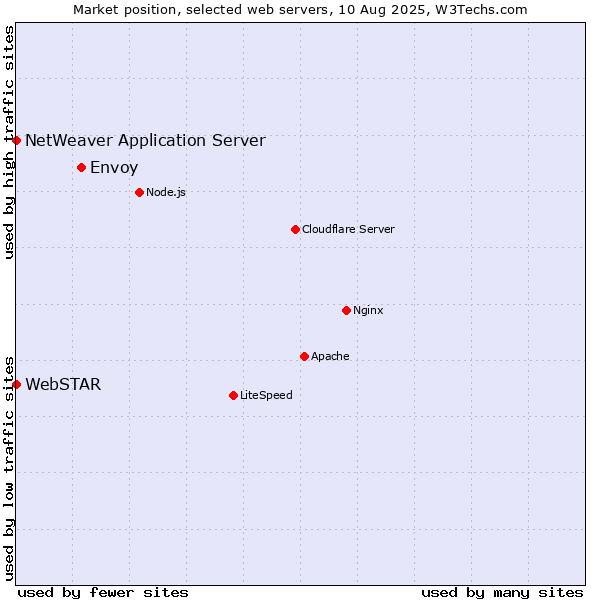Click the red Apache data point
Screen dimensions: 600x600
tap(305, 357)
